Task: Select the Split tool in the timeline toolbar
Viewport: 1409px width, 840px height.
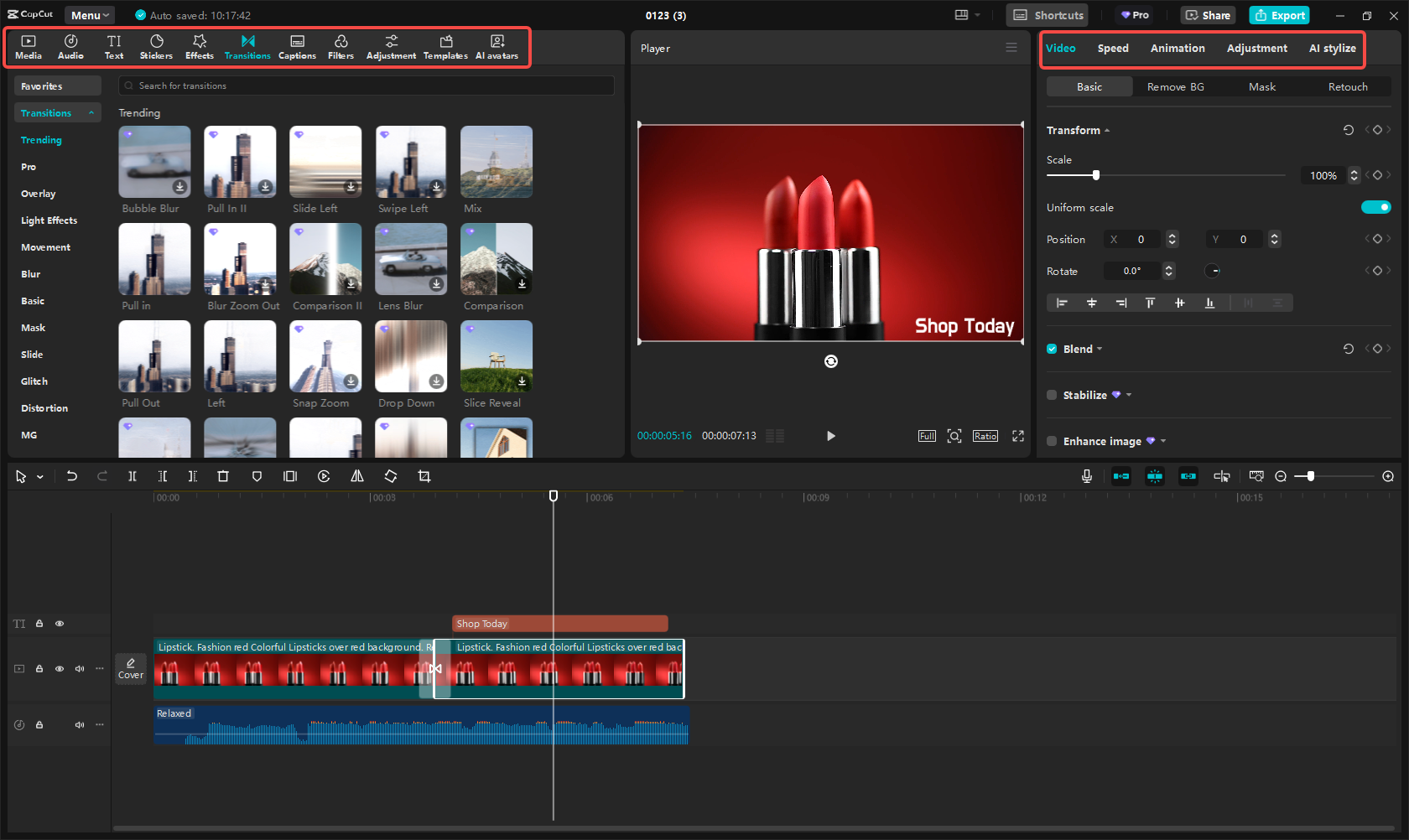Action: click(132, 475)
